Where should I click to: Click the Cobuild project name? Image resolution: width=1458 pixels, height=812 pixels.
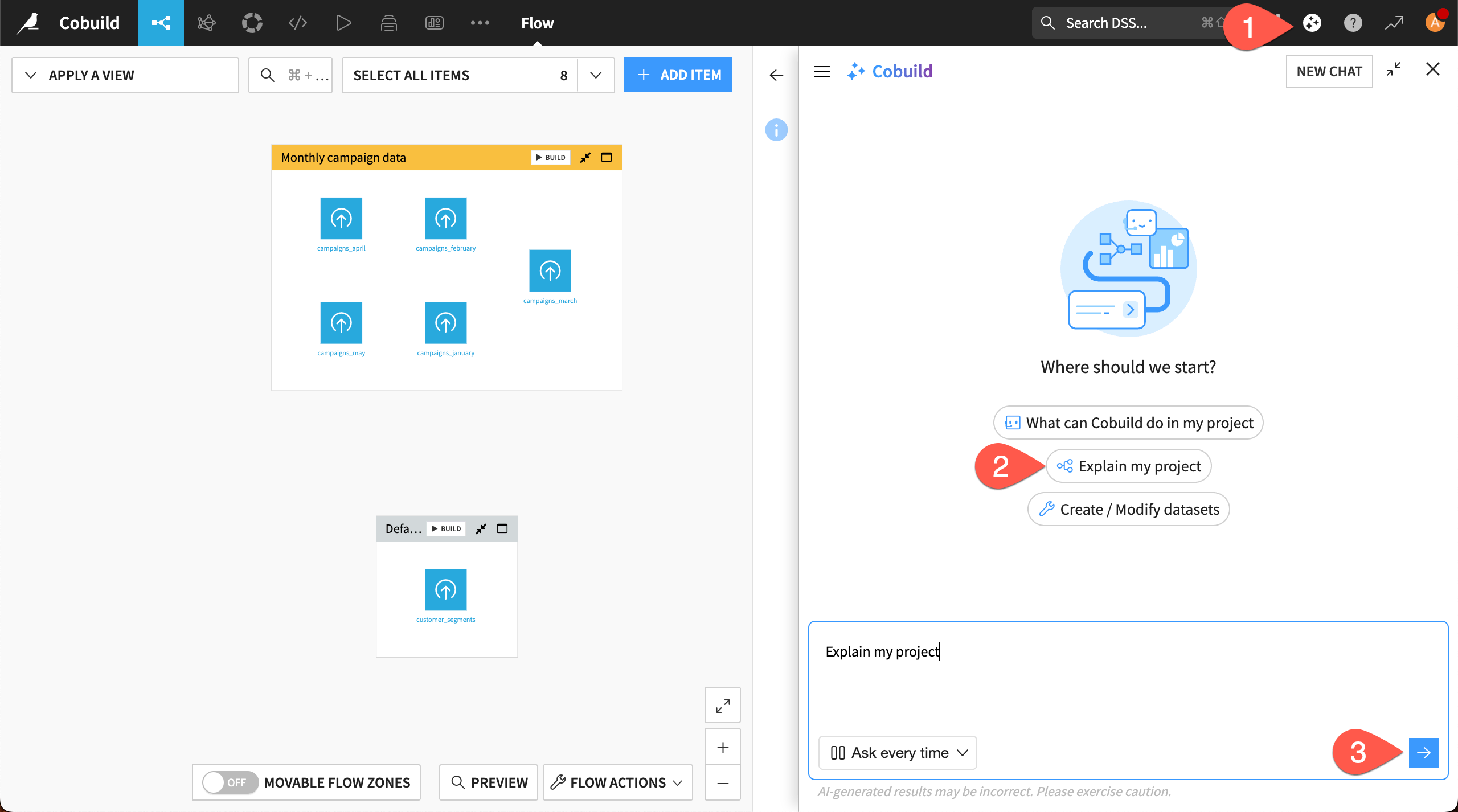89,23
